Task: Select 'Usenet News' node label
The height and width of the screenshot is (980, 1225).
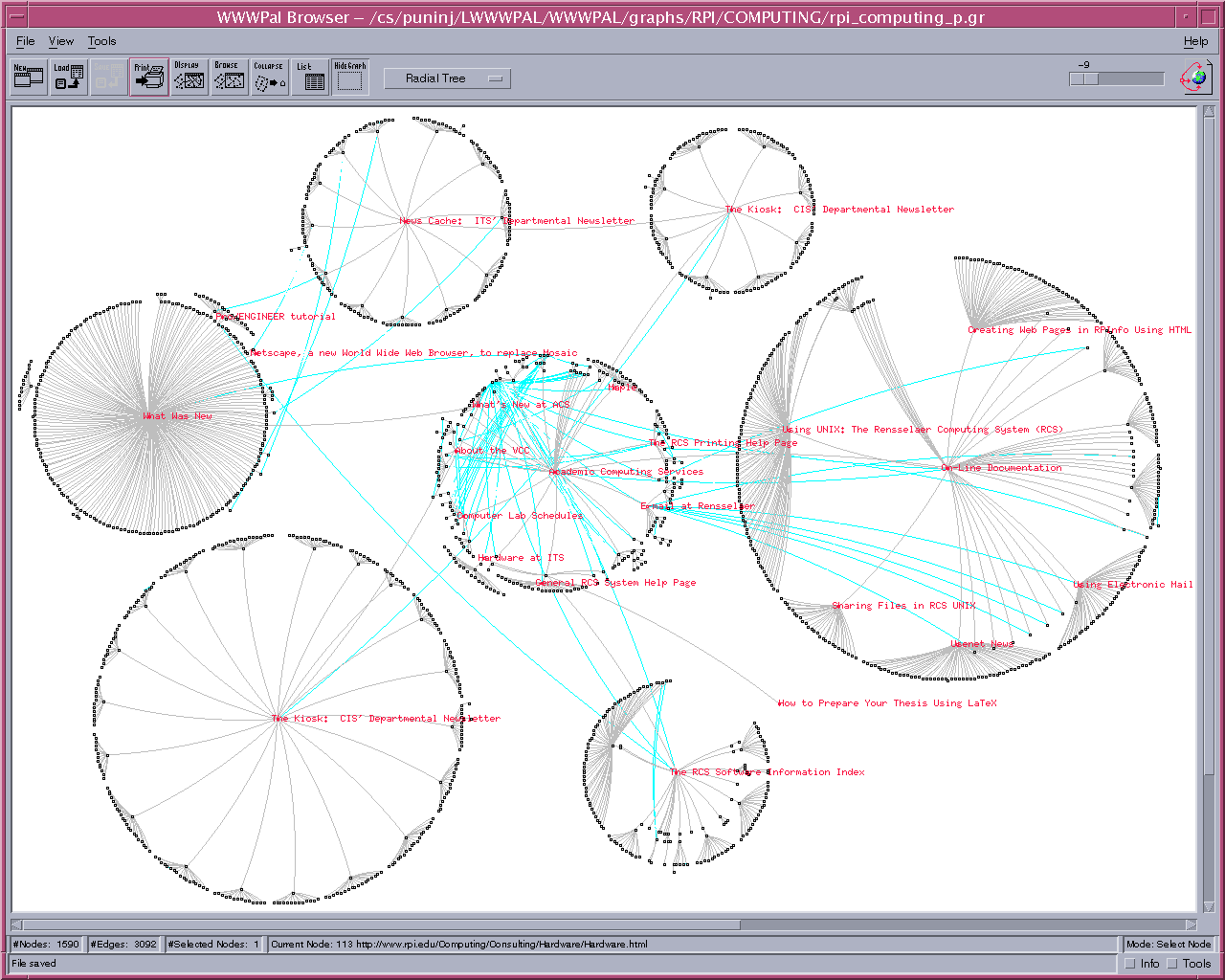Action: click(x=982, y=644)
